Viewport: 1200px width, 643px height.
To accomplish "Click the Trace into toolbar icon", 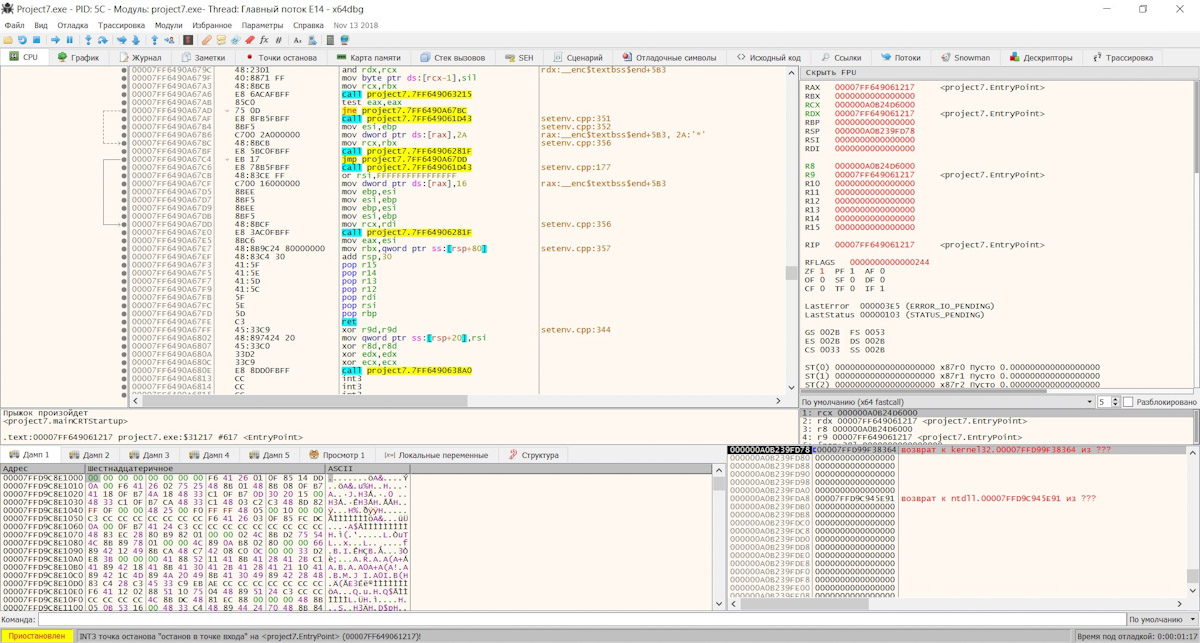I will 122,40.
